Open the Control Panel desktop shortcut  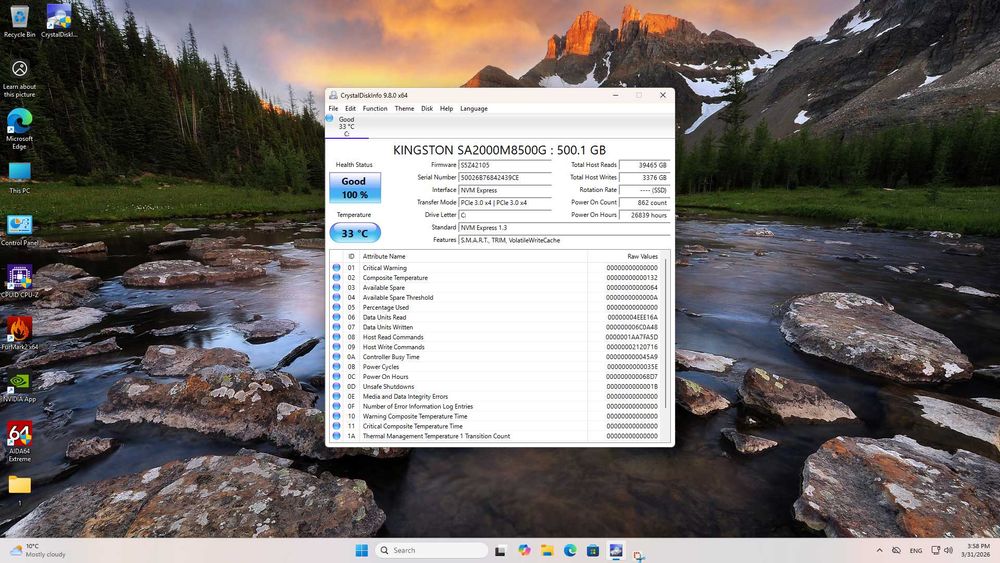pos(19,230)
